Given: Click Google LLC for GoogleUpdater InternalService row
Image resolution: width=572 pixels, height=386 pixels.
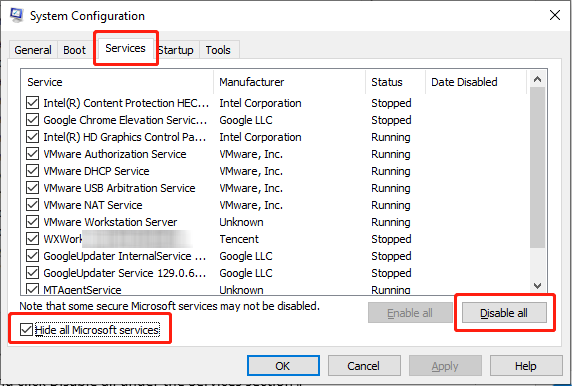Looking at the screenshot, I should pyautogui.click(x=246, y=256).
